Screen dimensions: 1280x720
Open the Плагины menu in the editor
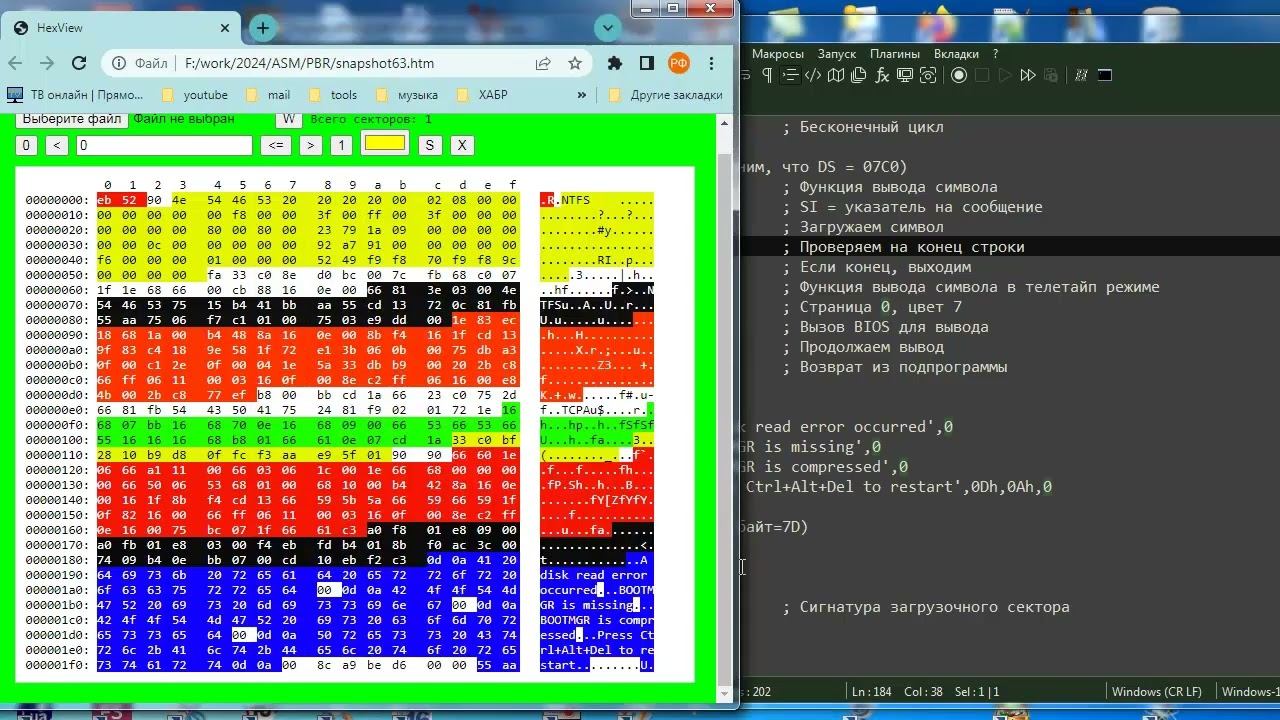tap(895, 54)
